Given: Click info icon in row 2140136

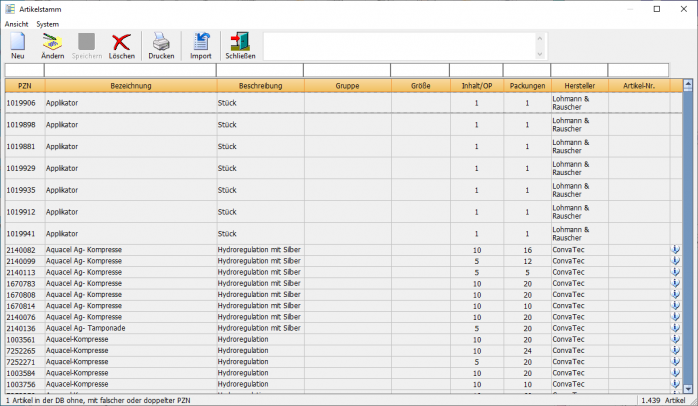Looking at the screenshot, I should 675,328.
